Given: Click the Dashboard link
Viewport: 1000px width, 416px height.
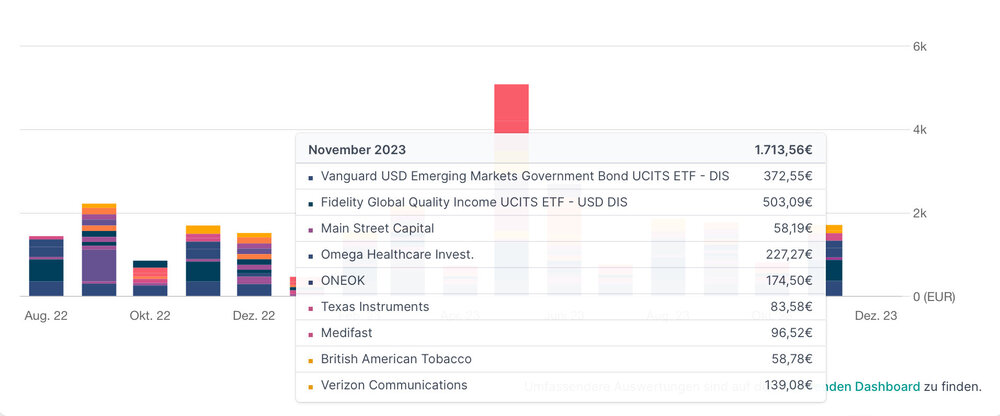Looking at the screenshot, I should coord(887,386).
